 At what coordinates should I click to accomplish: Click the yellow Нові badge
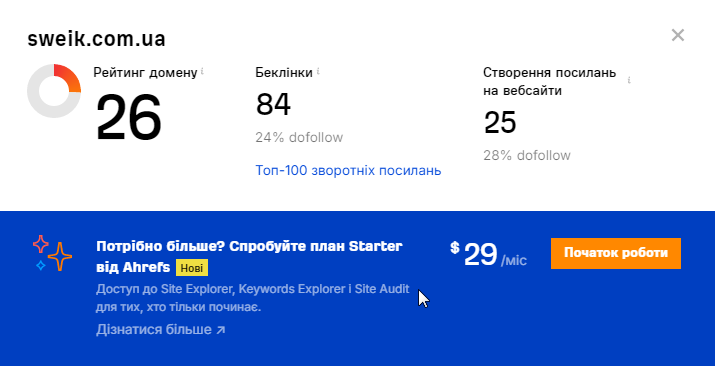[x=192, y=268]
